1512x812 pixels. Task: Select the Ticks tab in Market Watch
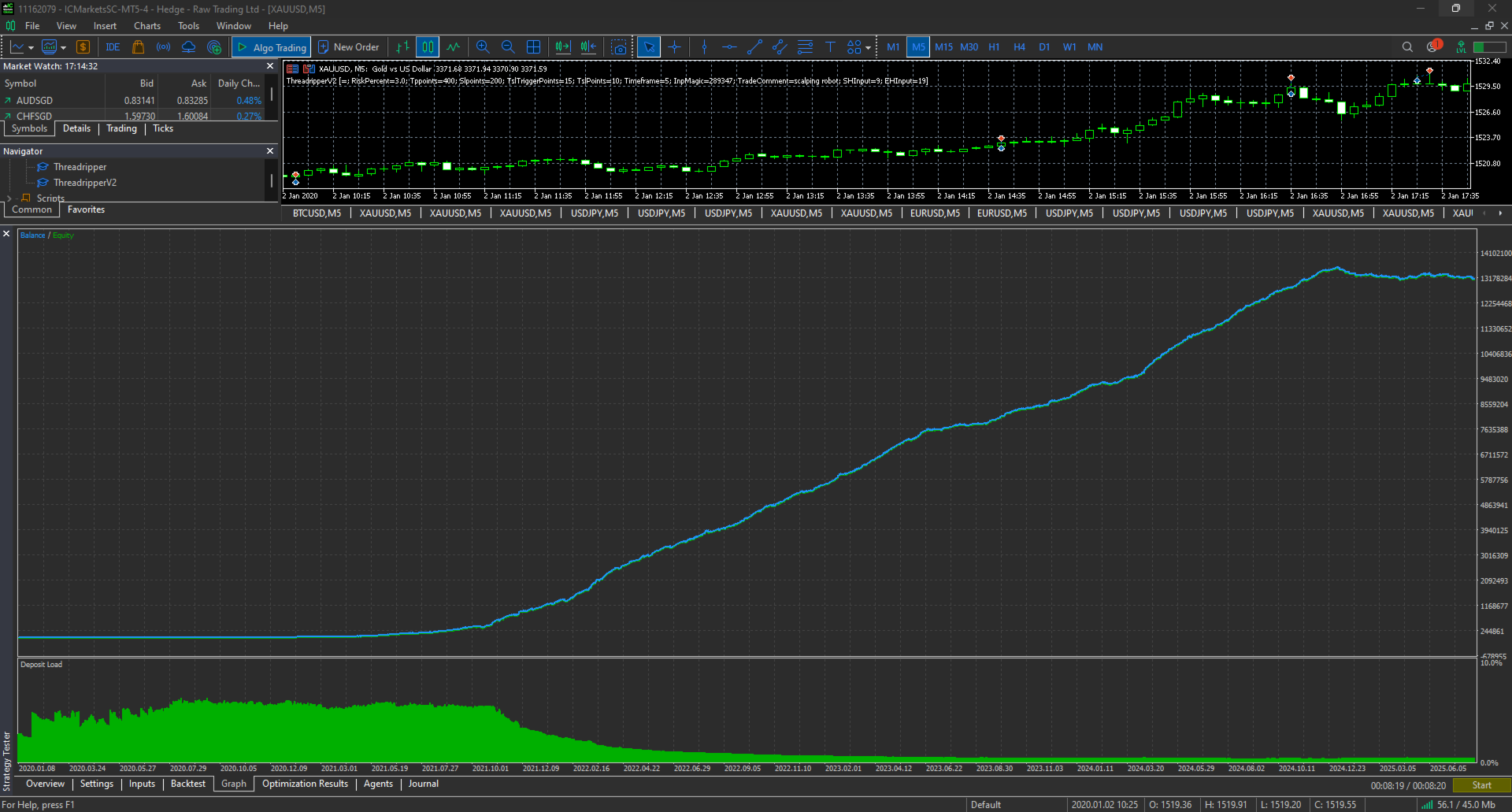pyautogui.click(x=163, y=128)
